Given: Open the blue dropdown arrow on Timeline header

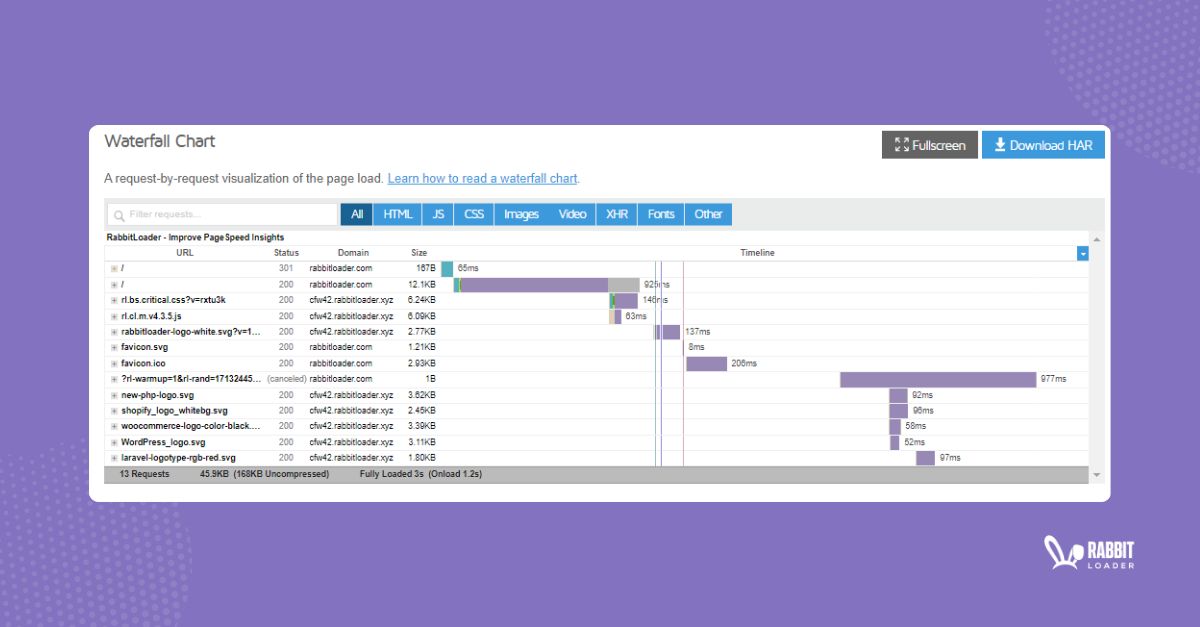Looking at the screenshot, I should coord(1082,252).
